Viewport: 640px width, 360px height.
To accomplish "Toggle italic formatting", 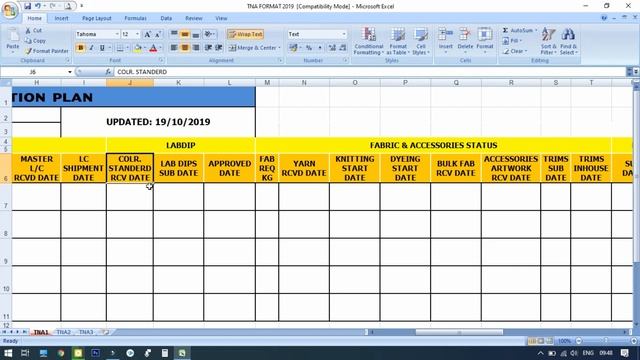I will tap(91, 48).
